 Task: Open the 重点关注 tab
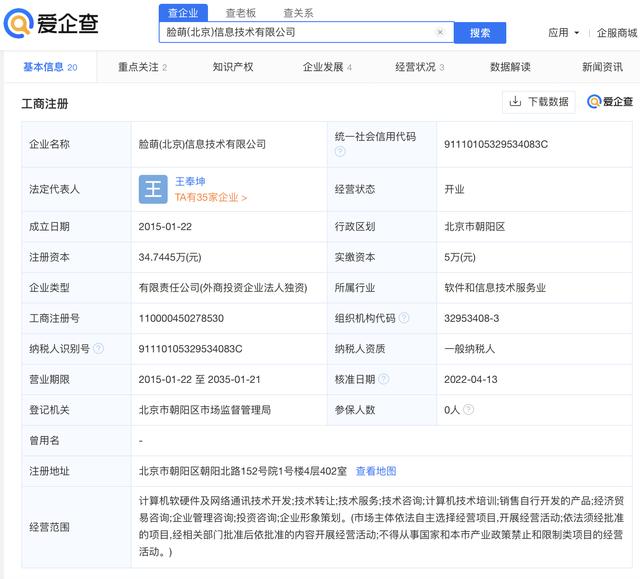[142, 67]
